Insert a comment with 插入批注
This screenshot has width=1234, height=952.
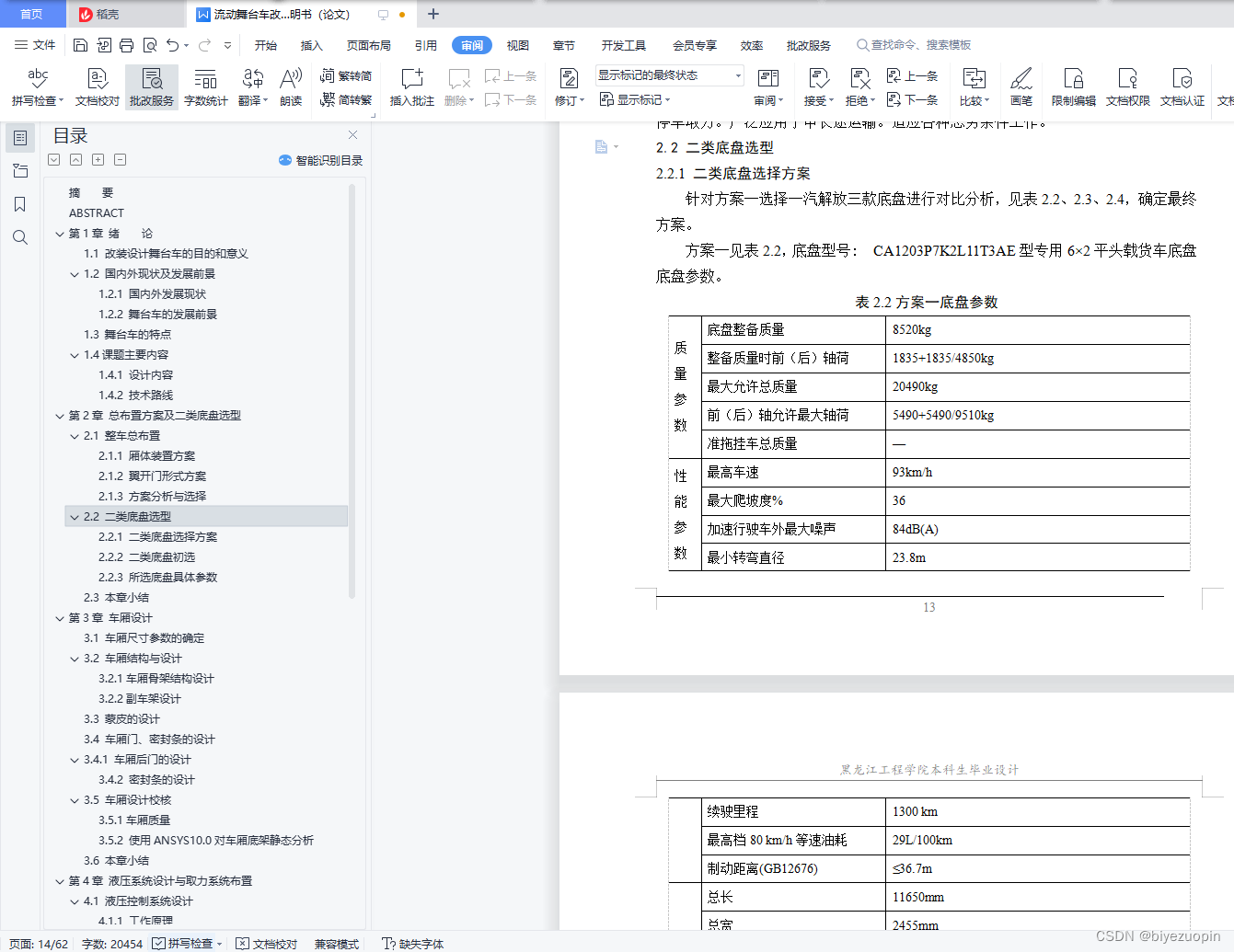tap(410, 86)
